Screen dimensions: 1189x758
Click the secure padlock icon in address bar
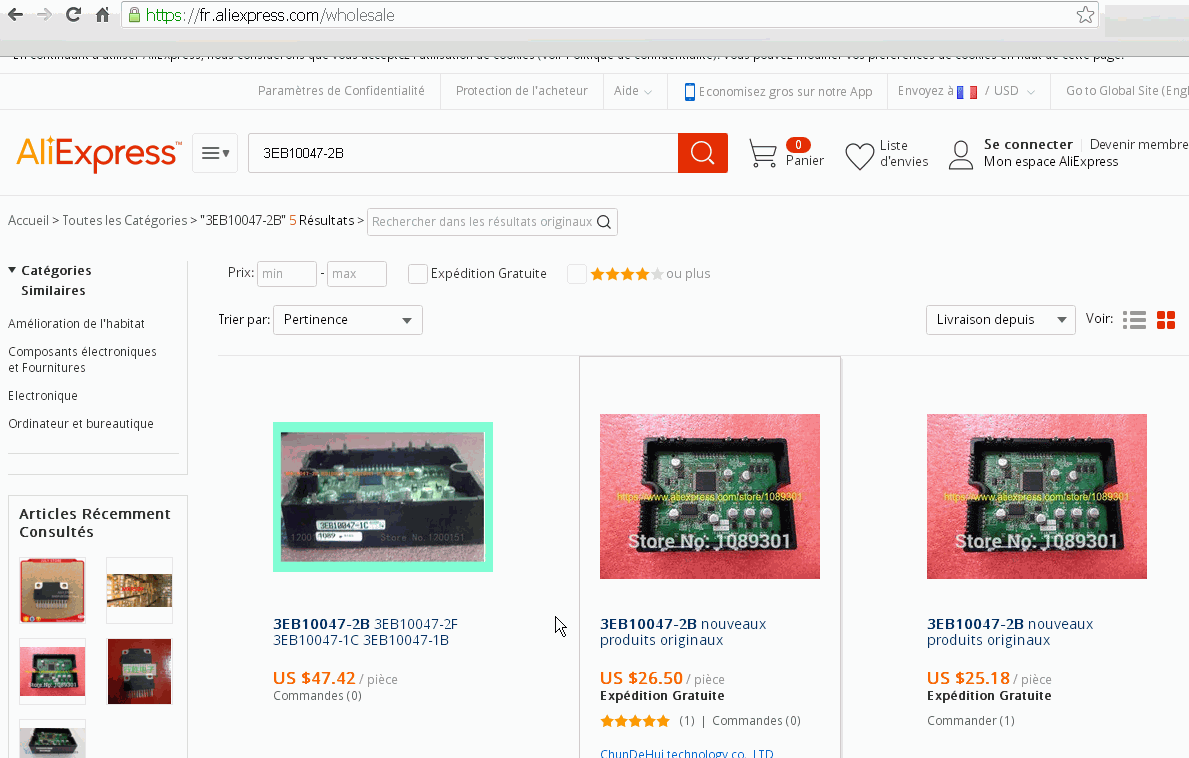(x=134, y=15)
